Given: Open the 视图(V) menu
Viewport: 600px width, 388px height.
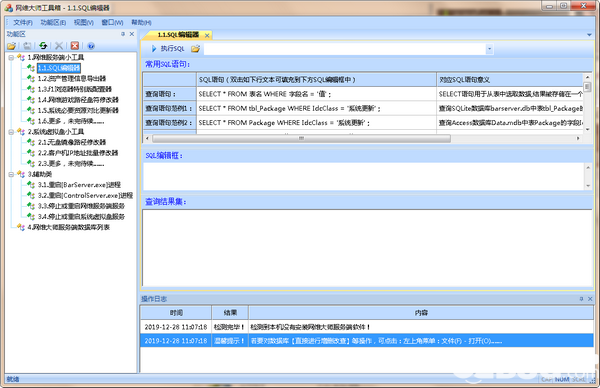Looking at the screenshot, I should [x=84, y=23].
